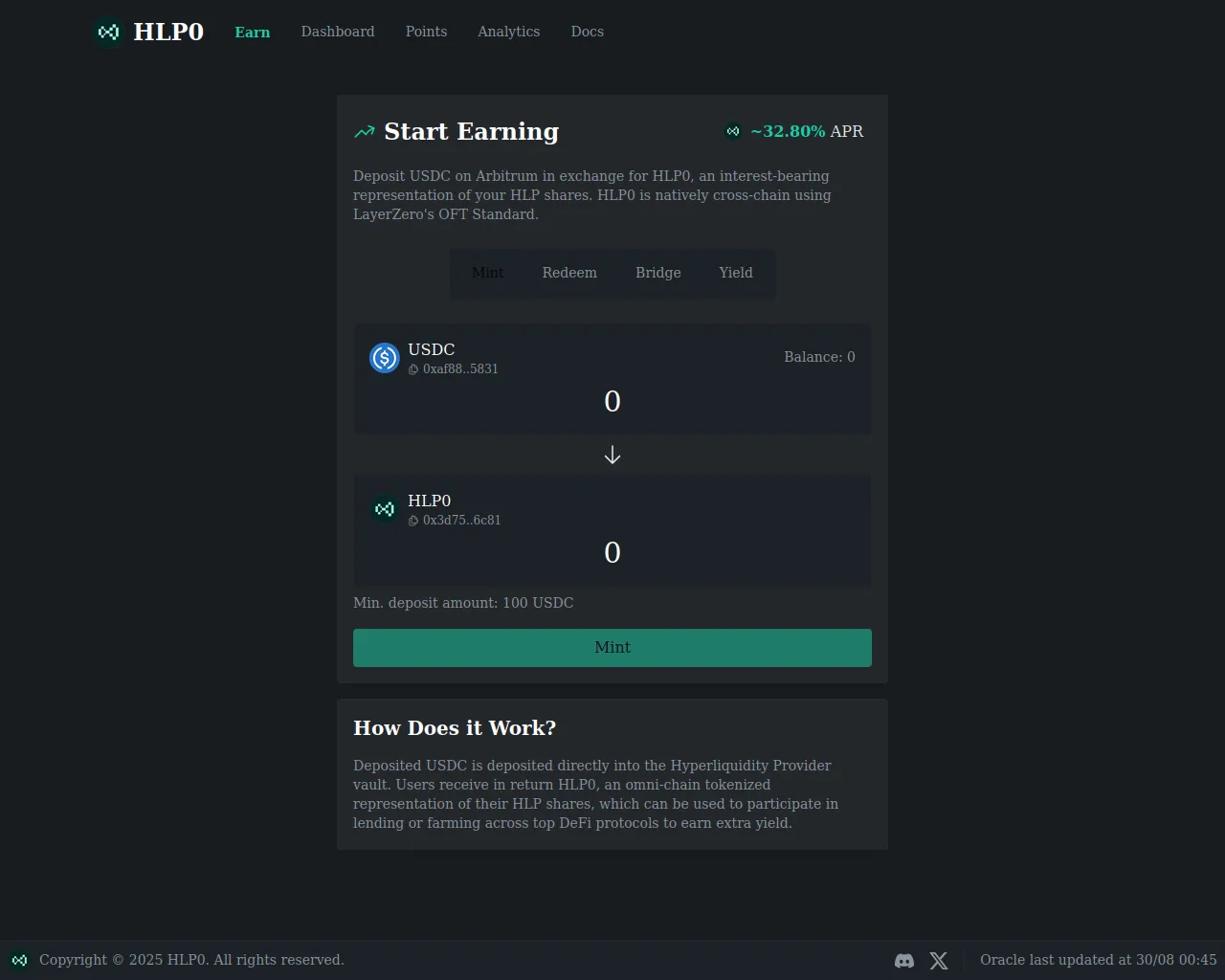Switch to the Redeem tab
The height and width of the screenshot is (980, 1225).
tap(569, 273)
